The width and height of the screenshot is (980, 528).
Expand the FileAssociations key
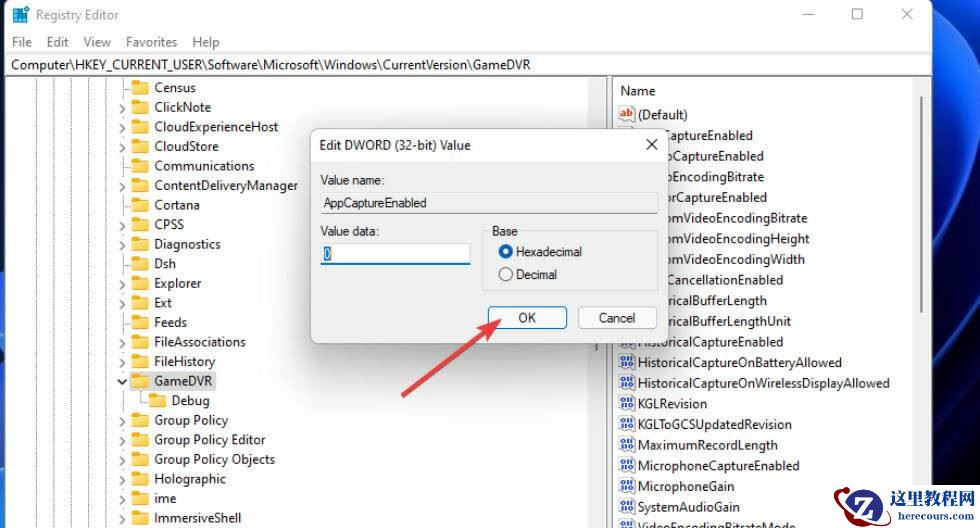coord(122,343)
